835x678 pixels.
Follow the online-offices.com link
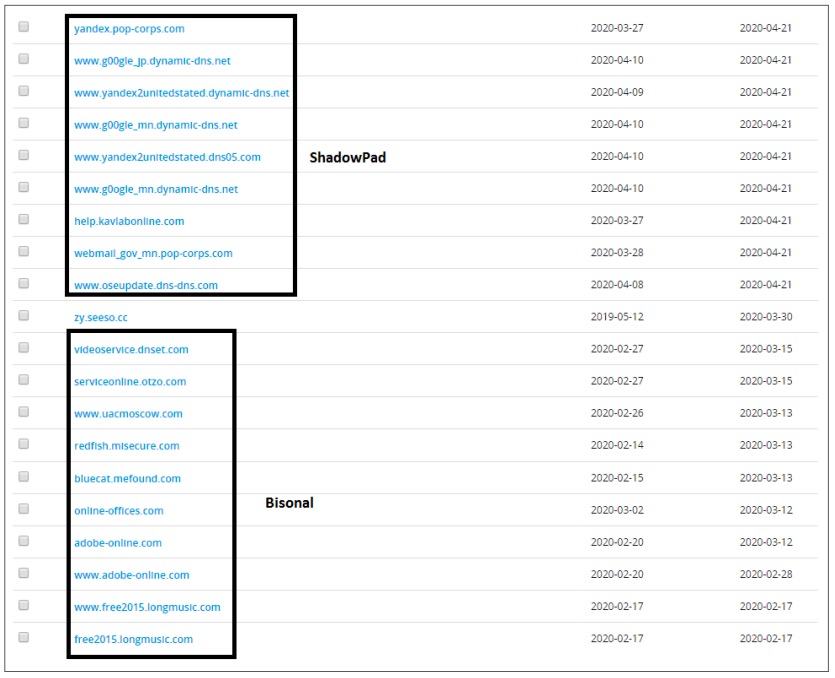click(x=119, y=511)
